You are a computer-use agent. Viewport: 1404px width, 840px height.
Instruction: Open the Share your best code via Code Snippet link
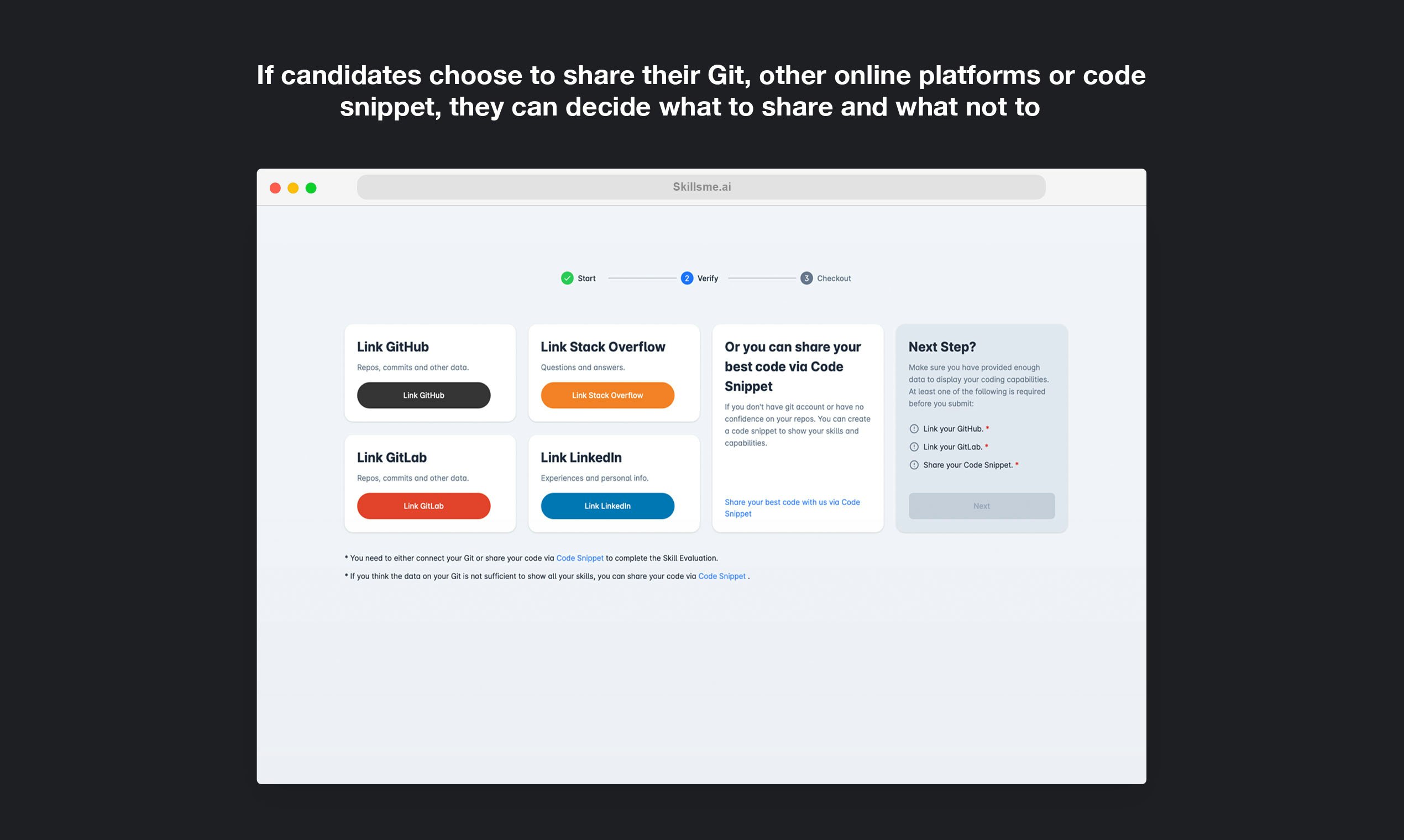click(x=792, y=507)
